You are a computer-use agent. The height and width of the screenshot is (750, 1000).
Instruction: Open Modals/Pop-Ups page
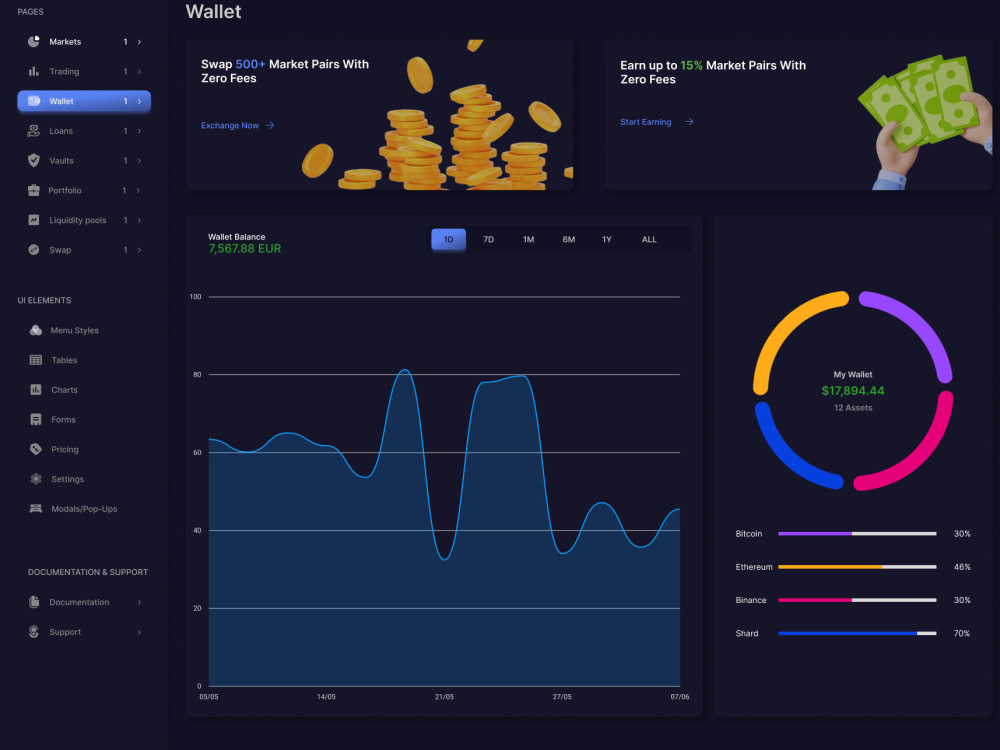(x=84, y=509)
